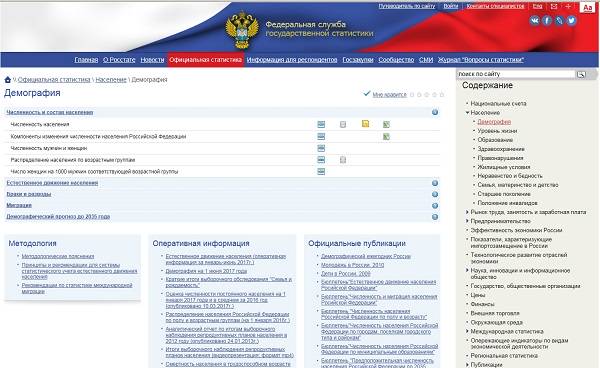The height and width of the screenshot is (368, 600).
Task: Select Уровень жизни in sidebar contents
Action: click(x=497, y=131)
